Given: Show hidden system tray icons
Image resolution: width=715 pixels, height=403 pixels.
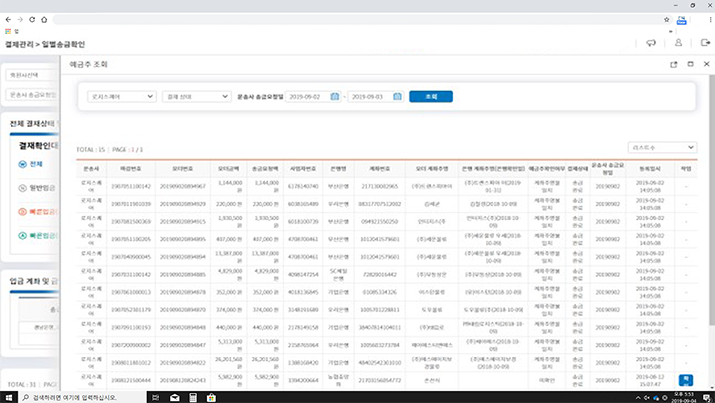Looking at the screenshot, I should pos(637,398).
